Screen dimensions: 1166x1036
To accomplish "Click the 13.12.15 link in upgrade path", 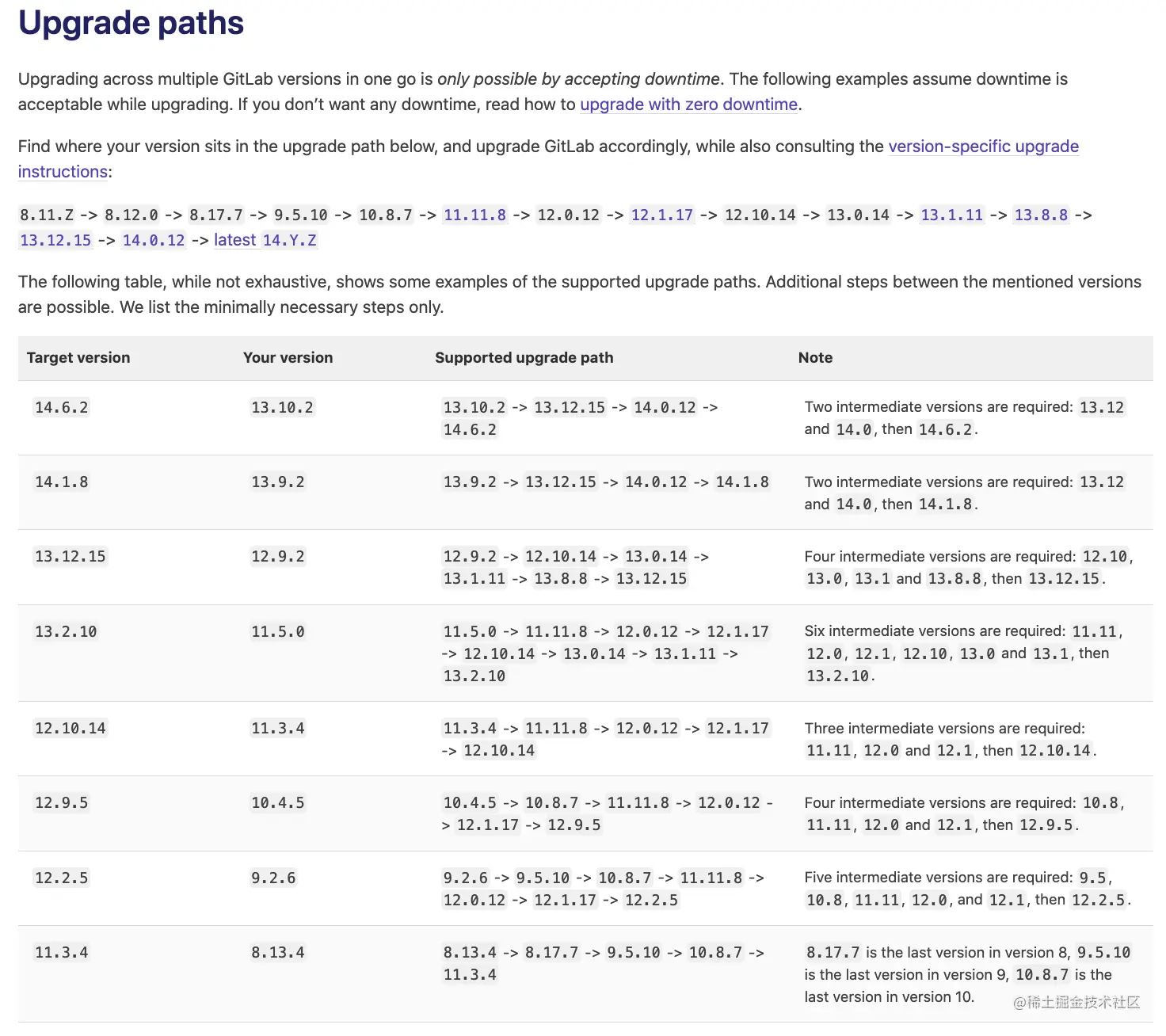I will [55, 240].
